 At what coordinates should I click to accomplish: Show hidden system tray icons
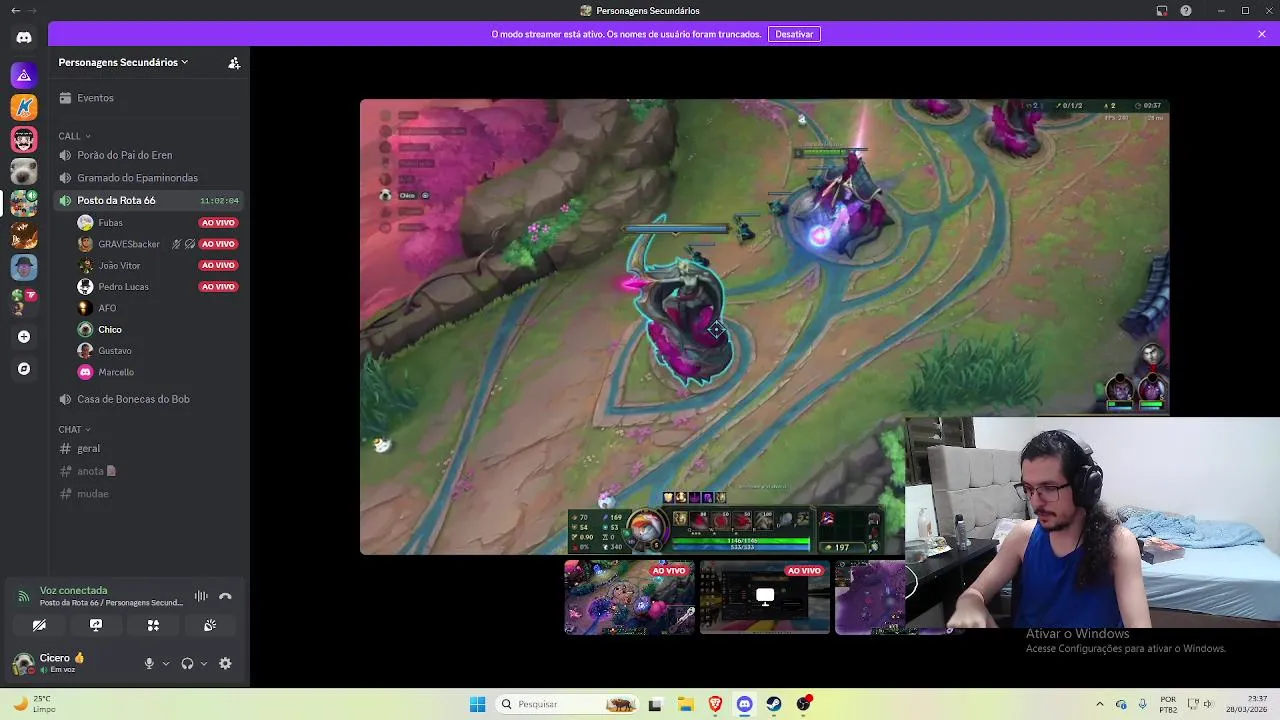(1100, 704)
